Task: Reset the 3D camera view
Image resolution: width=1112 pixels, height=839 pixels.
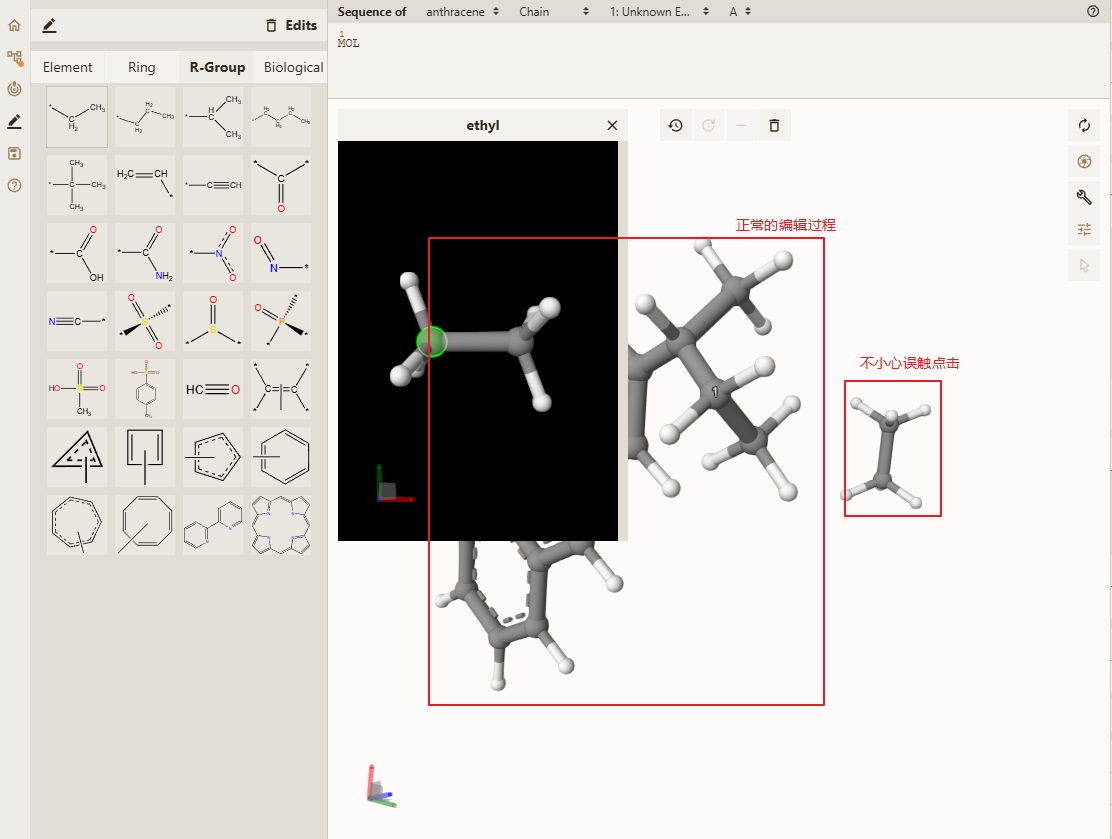Action: tap(1084, 126)
